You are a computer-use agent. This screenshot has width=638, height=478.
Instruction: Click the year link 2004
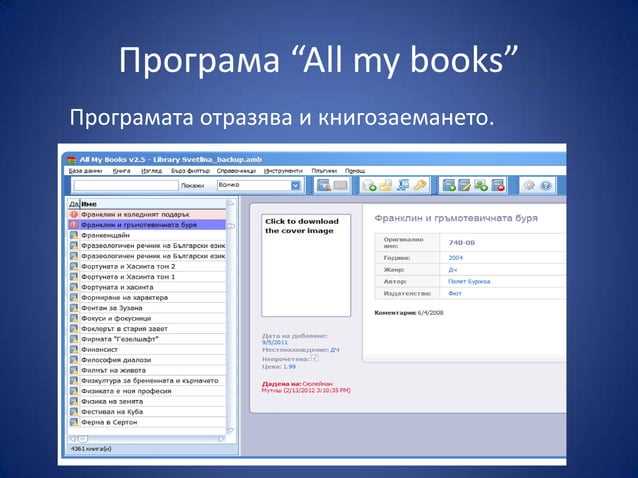click(455, 258)
